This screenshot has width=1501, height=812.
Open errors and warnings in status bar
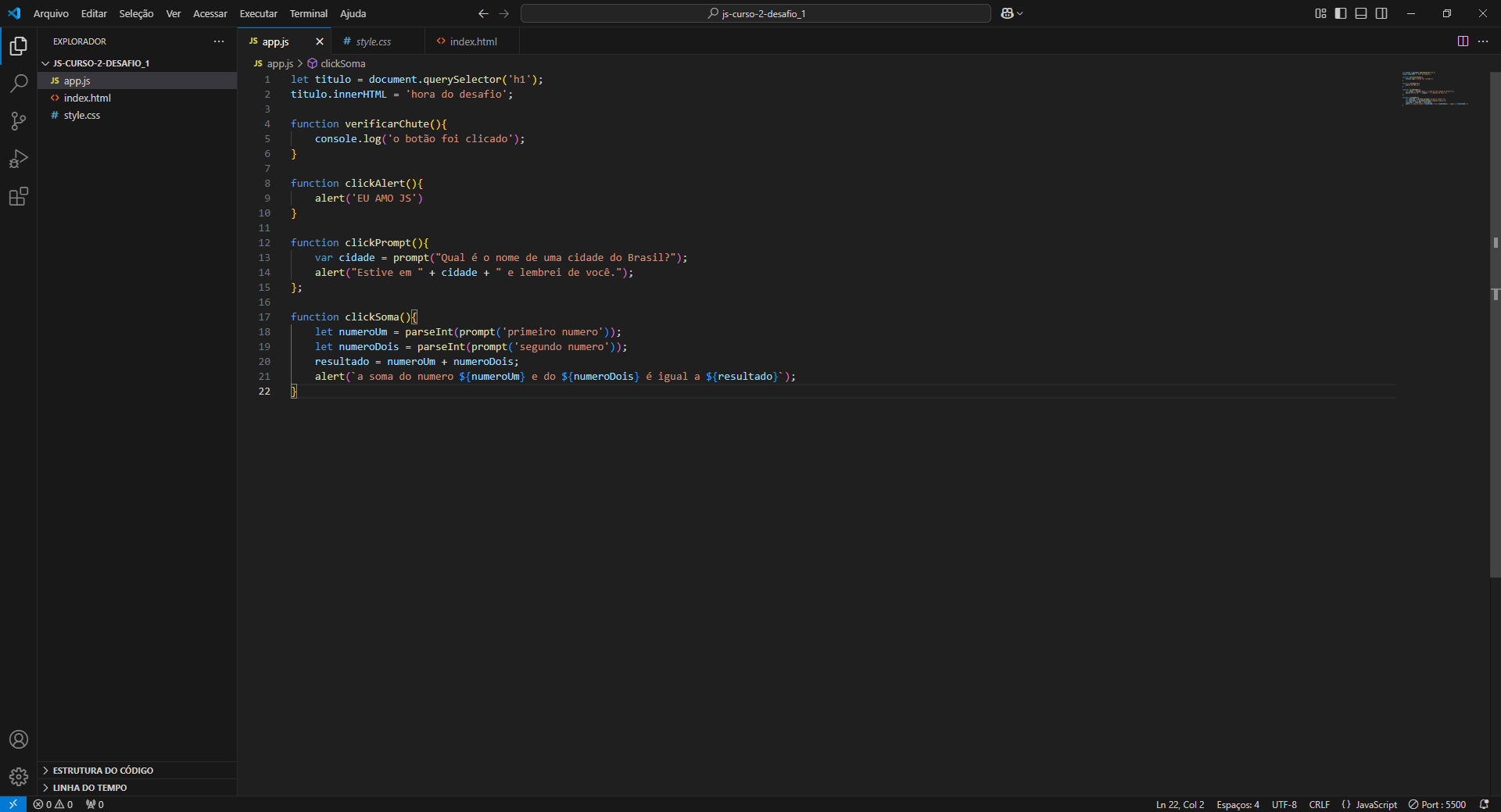pos(53,804)
